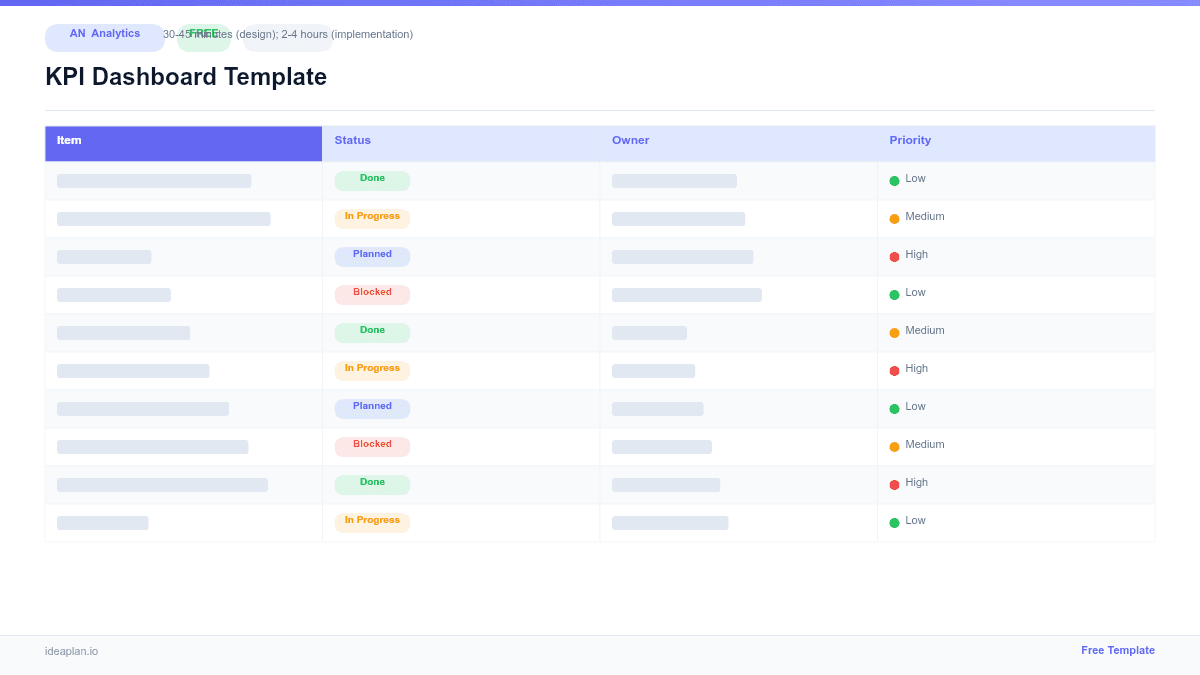Click the KPI Dashboard Template heading
Image resolution: width=1200 pixels, height=675 pixels.
[185, 77]
